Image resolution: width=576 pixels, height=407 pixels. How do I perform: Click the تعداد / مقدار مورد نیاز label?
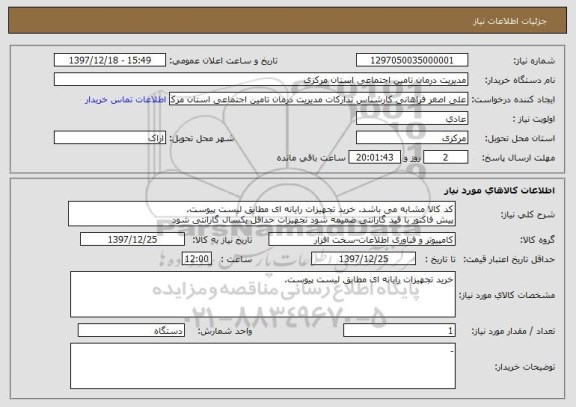tap(513, 331)
